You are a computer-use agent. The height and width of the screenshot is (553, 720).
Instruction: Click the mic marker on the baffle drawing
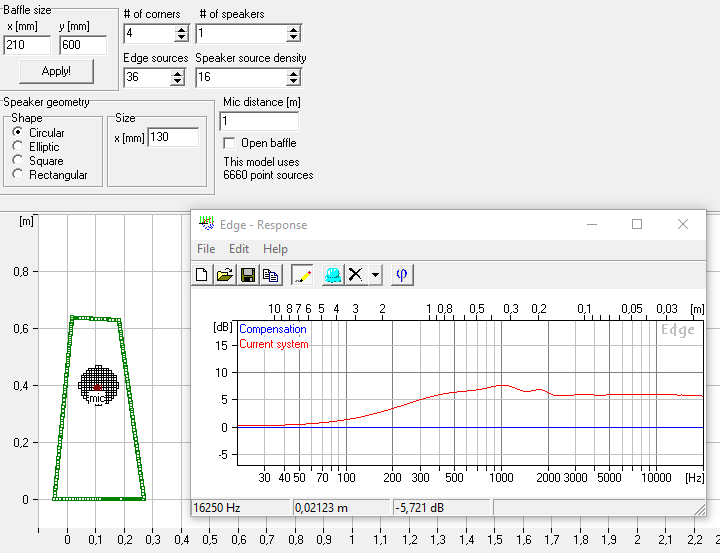(97, 398)
